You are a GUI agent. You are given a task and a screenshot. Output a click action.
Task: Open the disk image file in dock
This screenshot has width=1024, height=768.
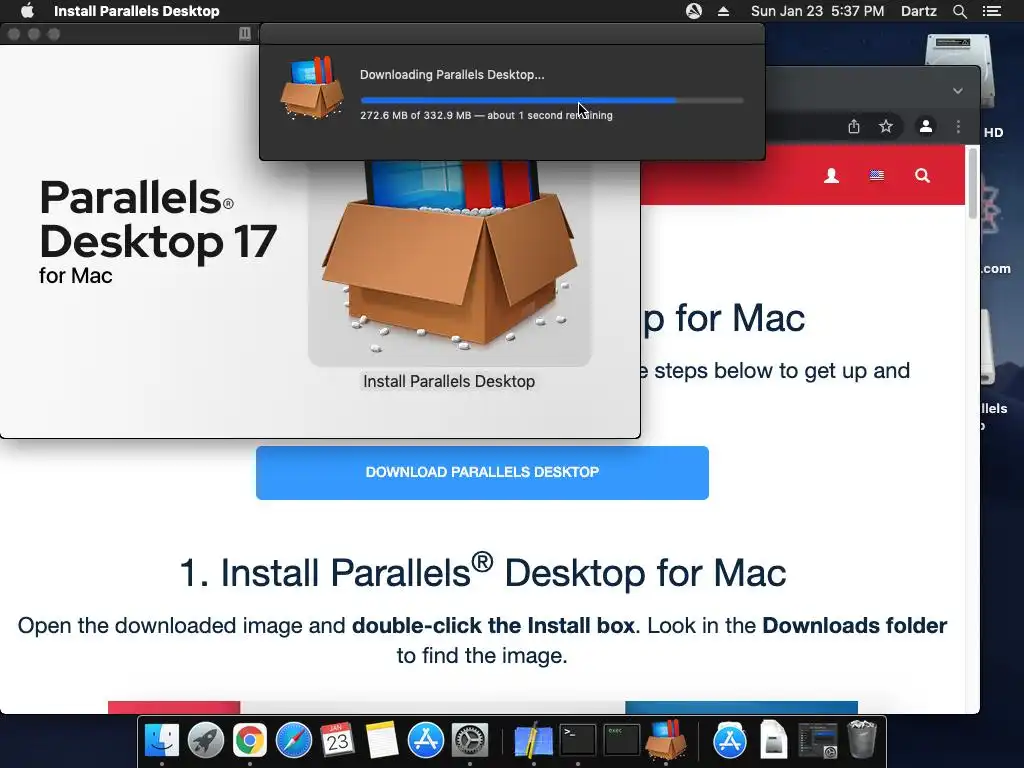coord(773,740)
